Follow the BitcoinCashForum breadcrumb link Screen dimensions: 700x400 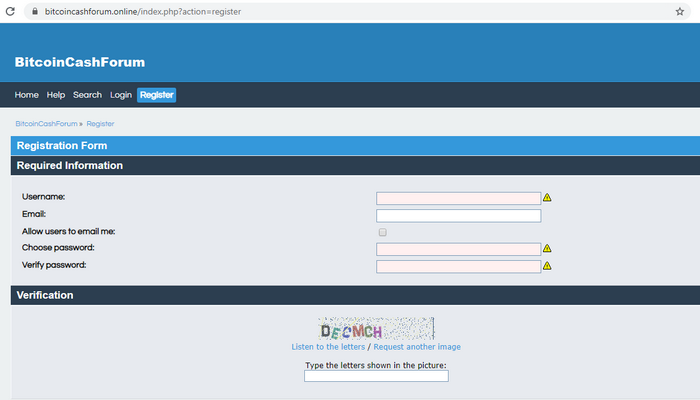(46, 124)
